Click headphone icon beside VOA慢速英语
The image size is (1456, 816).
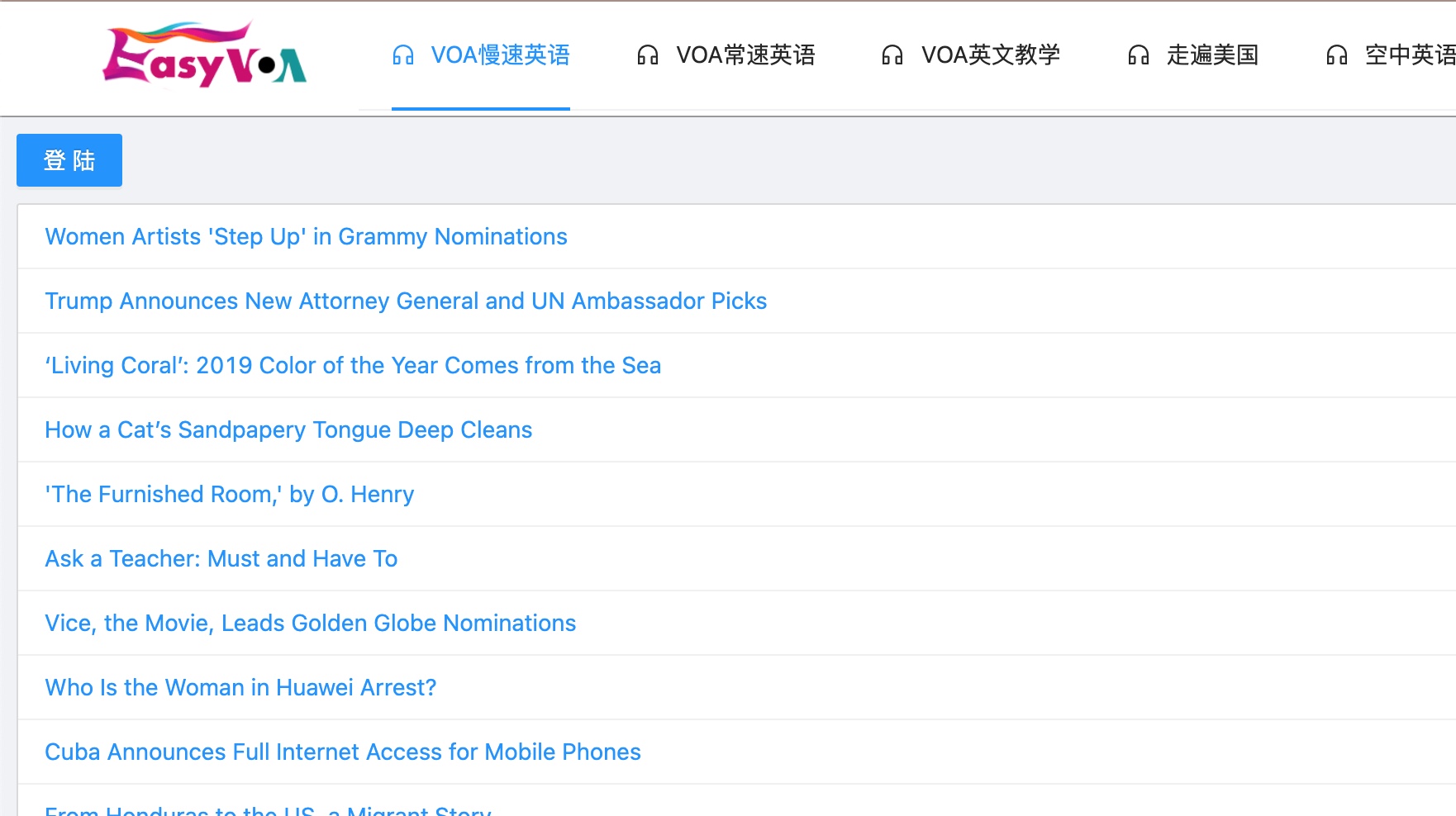(403, 55)
